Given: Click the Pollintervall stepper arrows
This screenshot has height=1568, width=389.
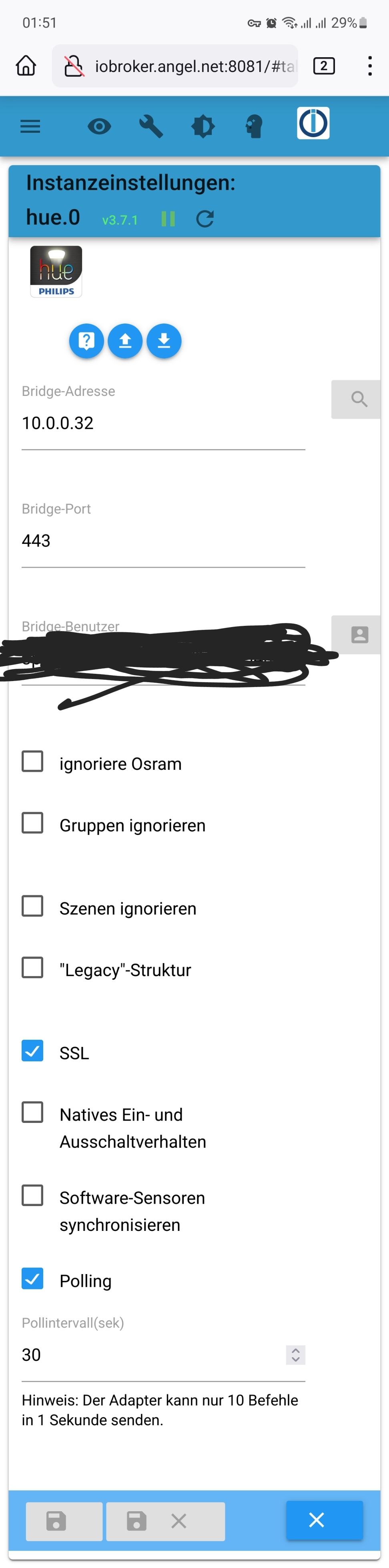Looking at the screenshot, I should point(295,1354).
